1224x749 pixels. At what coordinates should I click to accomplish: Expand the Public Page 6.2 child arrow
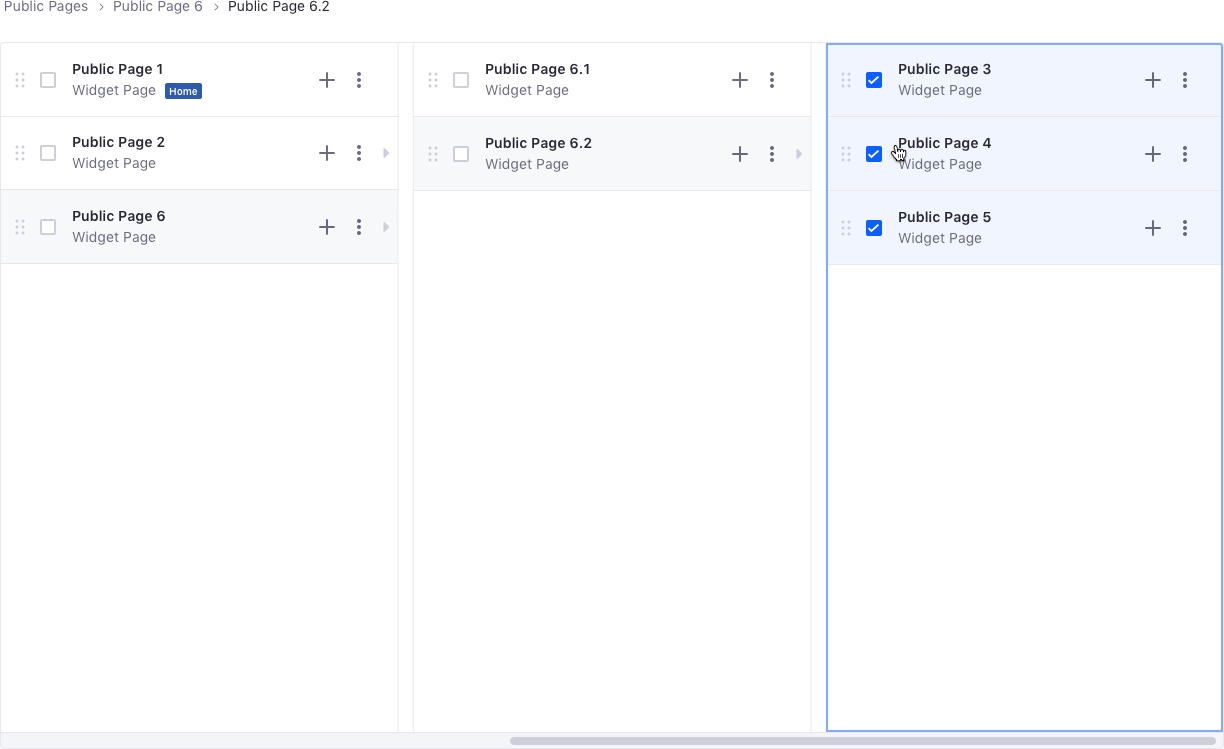tap(799, 154)
